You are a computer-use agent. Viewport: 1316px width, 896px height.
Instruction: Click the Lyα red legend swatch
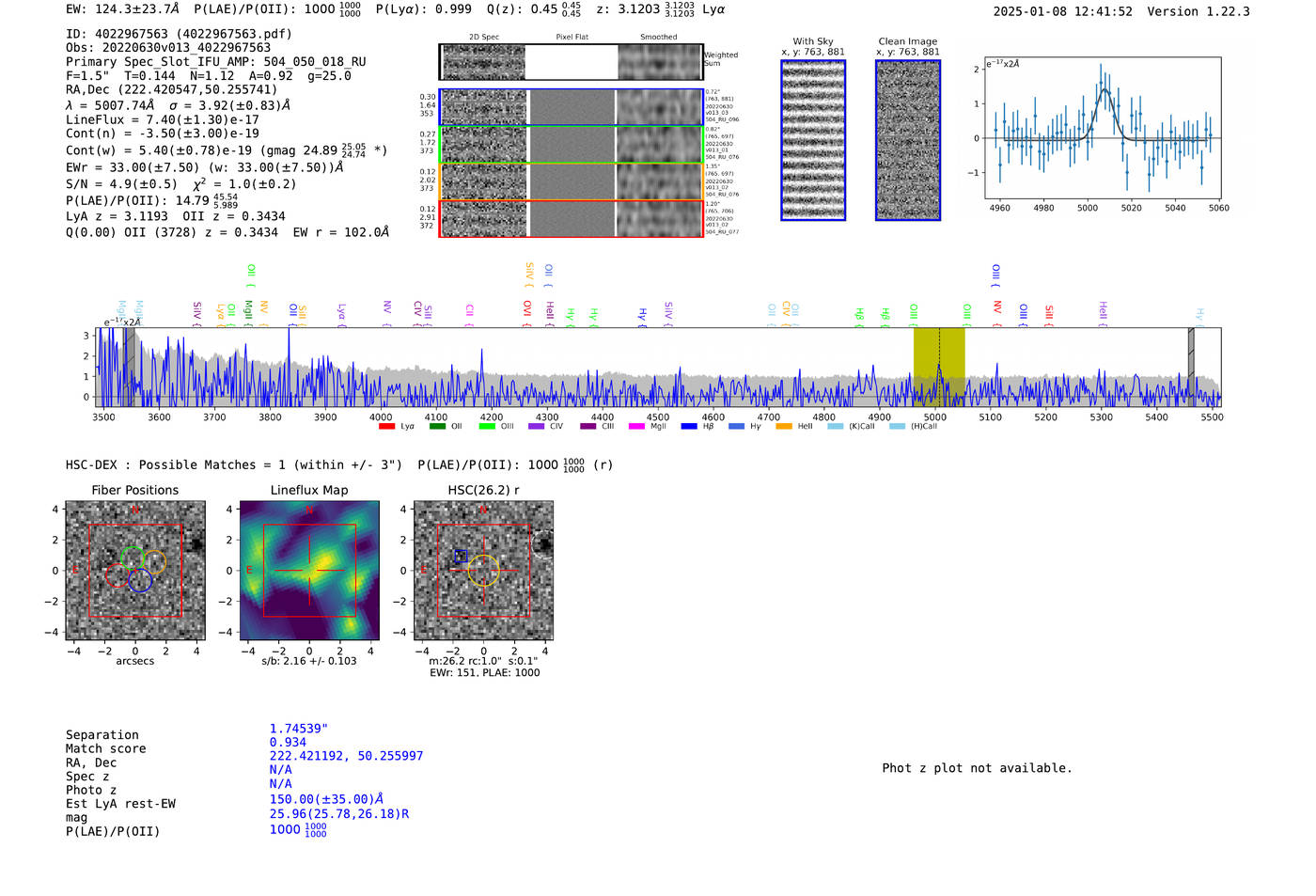pyautogui.click(x=386, y=427)
